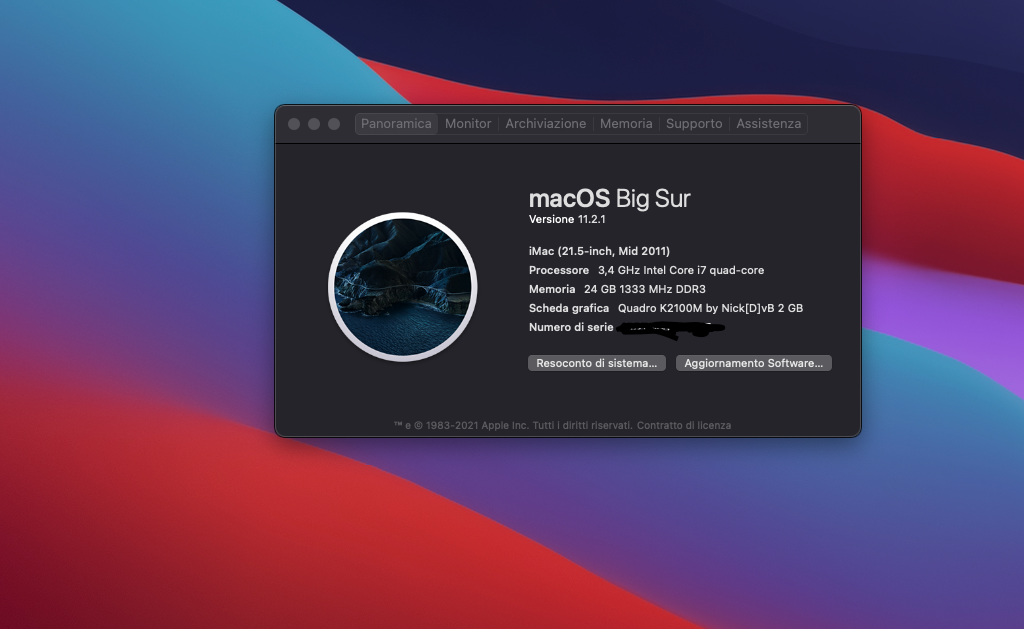Switch to the Panoramica tab
The height and width of the screenshot is (629, 1024).
[396, 123]
